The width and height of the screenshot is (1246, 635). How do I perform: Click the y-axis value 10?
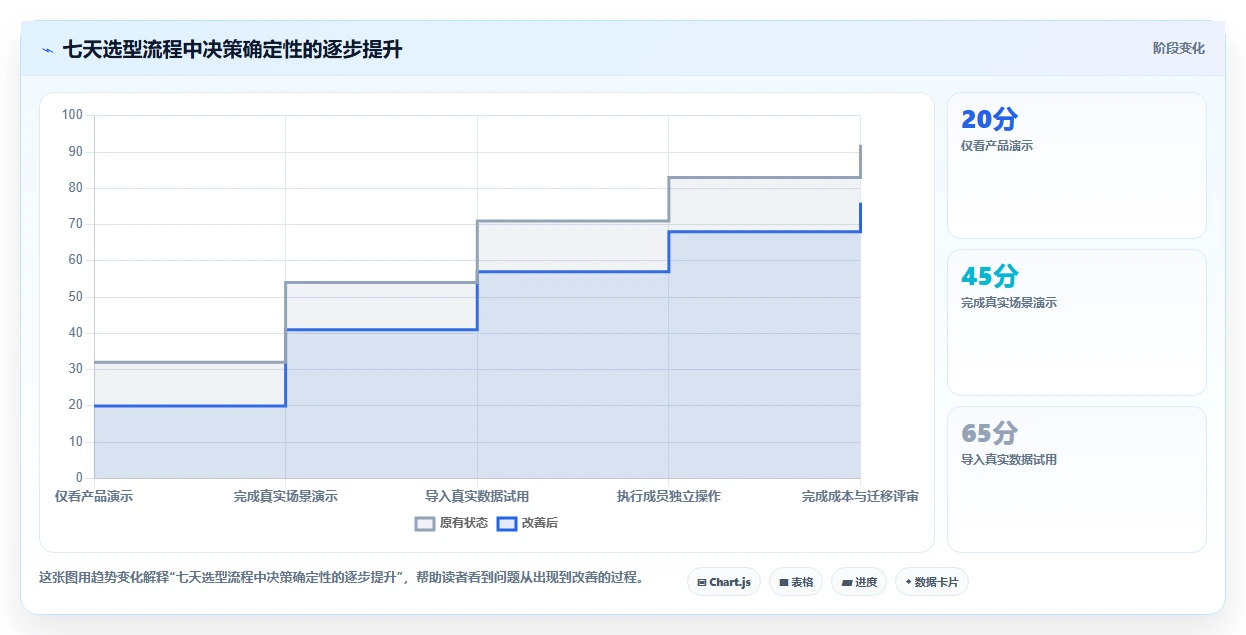76,442
